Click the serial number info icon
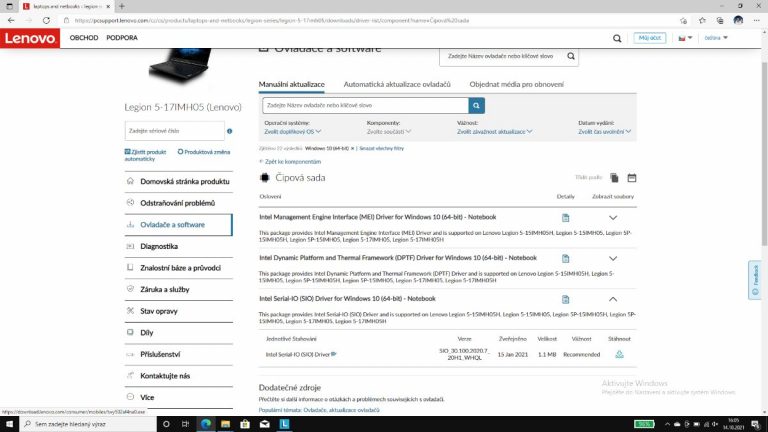768x432 pixels. [x=229, y=131]
